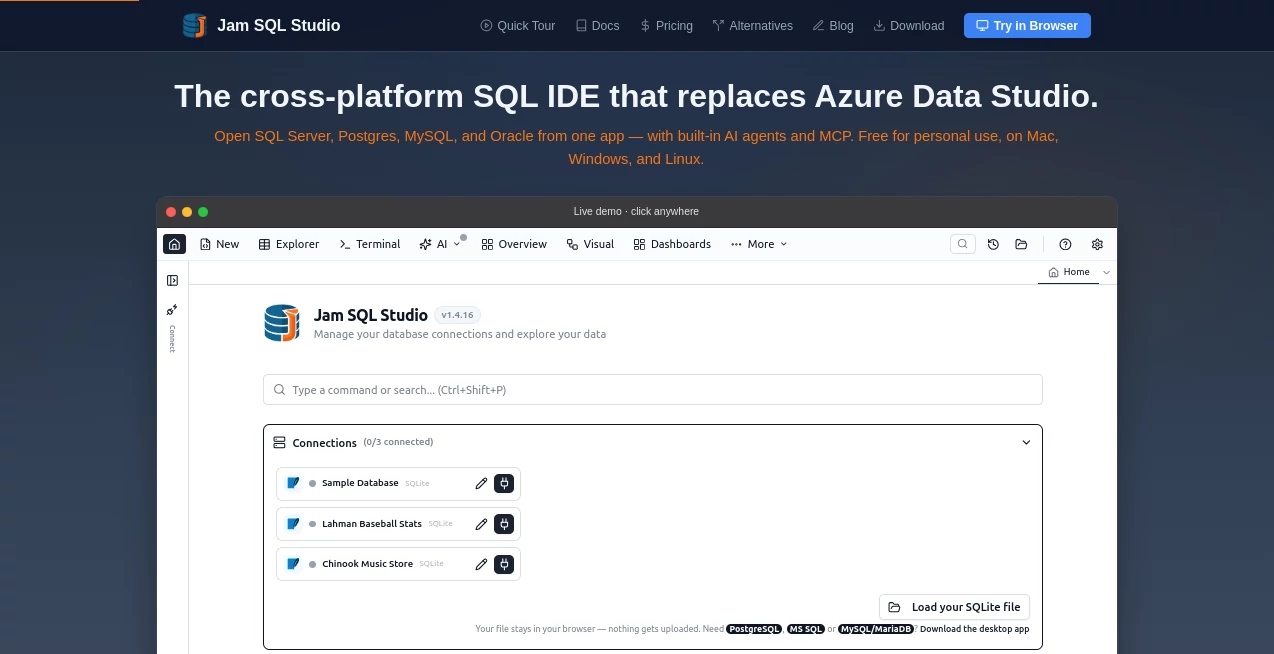1274x654 pixels.
Task: Click the open folder icon in toolbar
Action: point(1021,244)
